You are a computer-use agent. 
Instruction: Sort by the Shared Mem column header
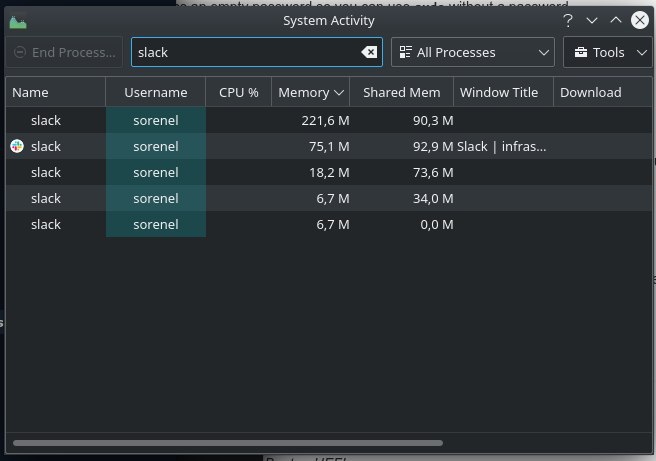click(401, 92)
